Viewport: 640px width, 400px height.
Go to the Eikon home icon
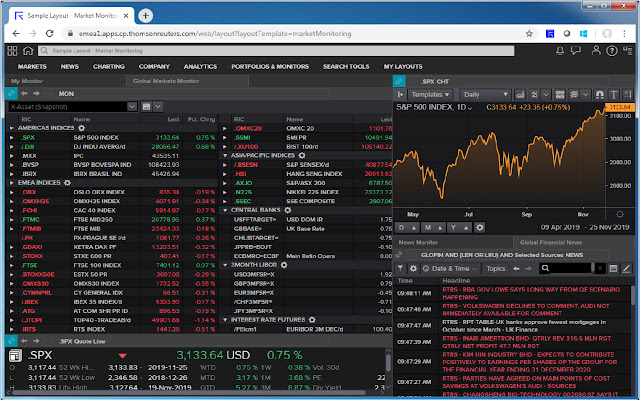point(28,51)
